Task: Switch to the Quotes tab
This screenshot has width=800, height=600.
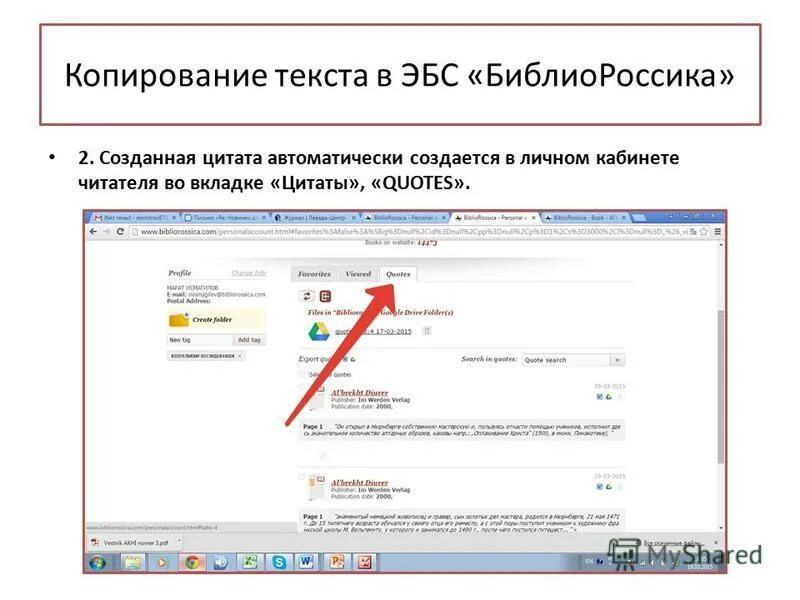Action: coord(398,274)
